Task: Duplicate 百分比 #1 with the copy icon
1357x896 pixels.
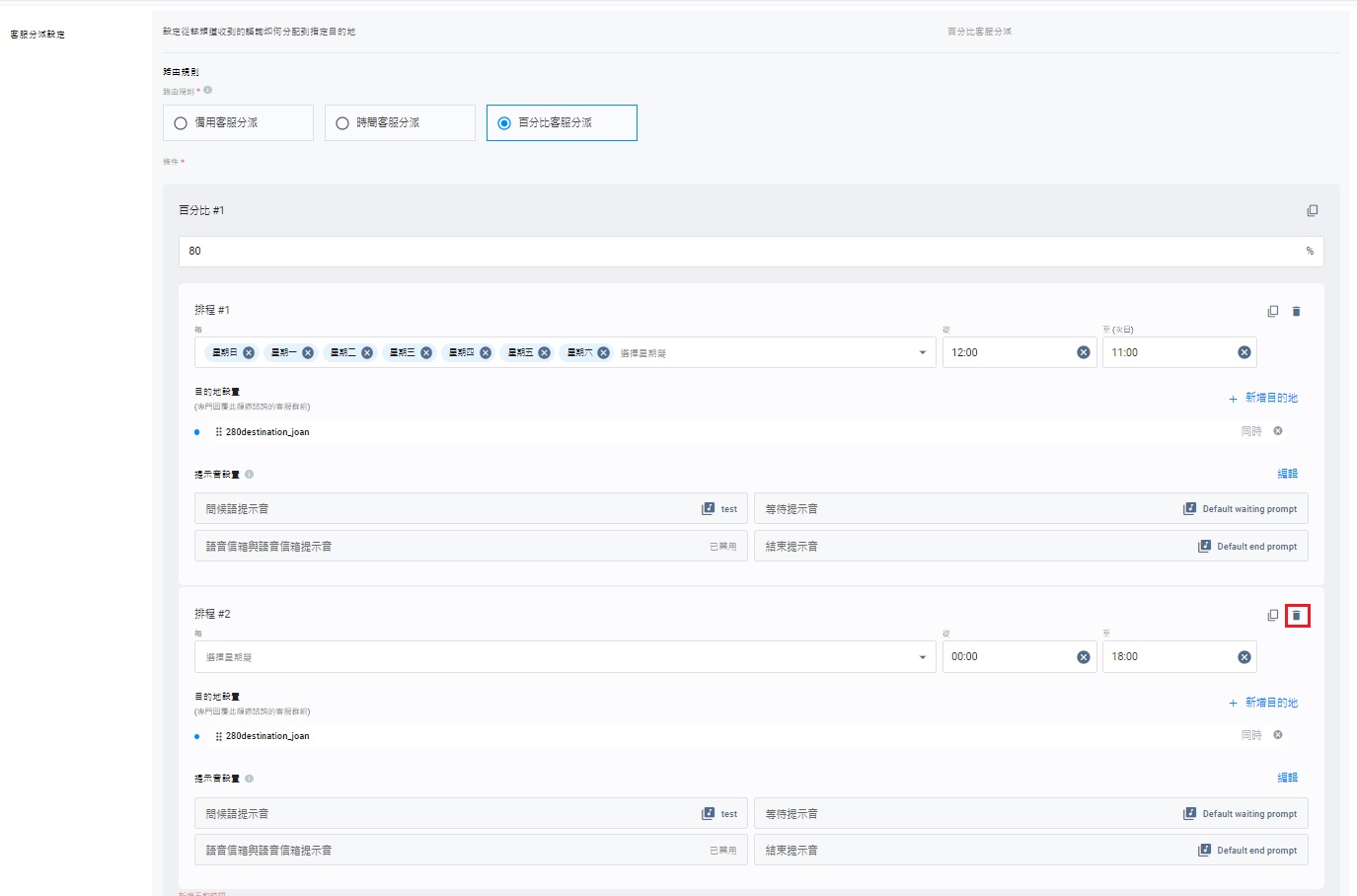Action: coord(1312,210)
